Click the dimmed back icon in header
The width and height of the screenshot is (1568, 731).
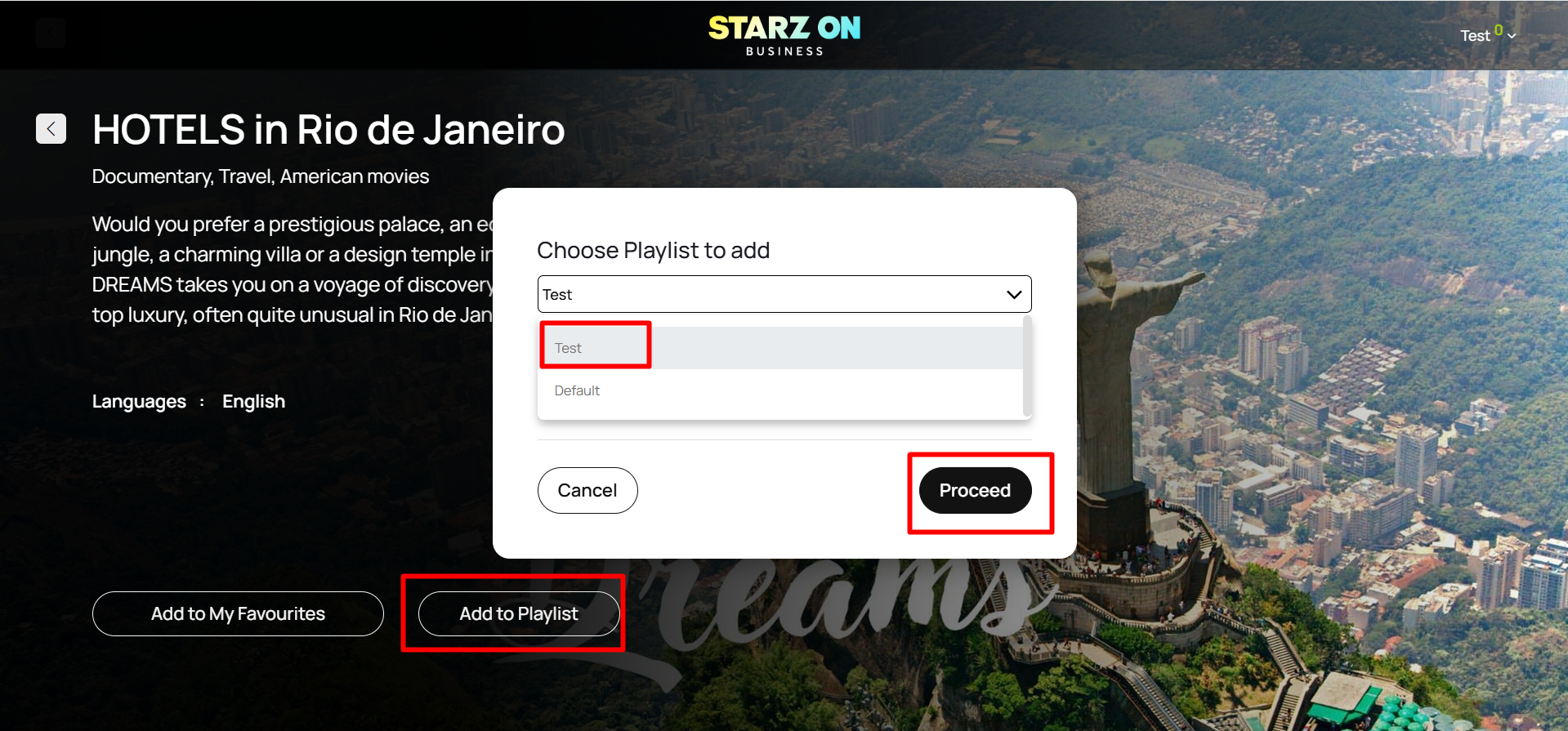50,33
